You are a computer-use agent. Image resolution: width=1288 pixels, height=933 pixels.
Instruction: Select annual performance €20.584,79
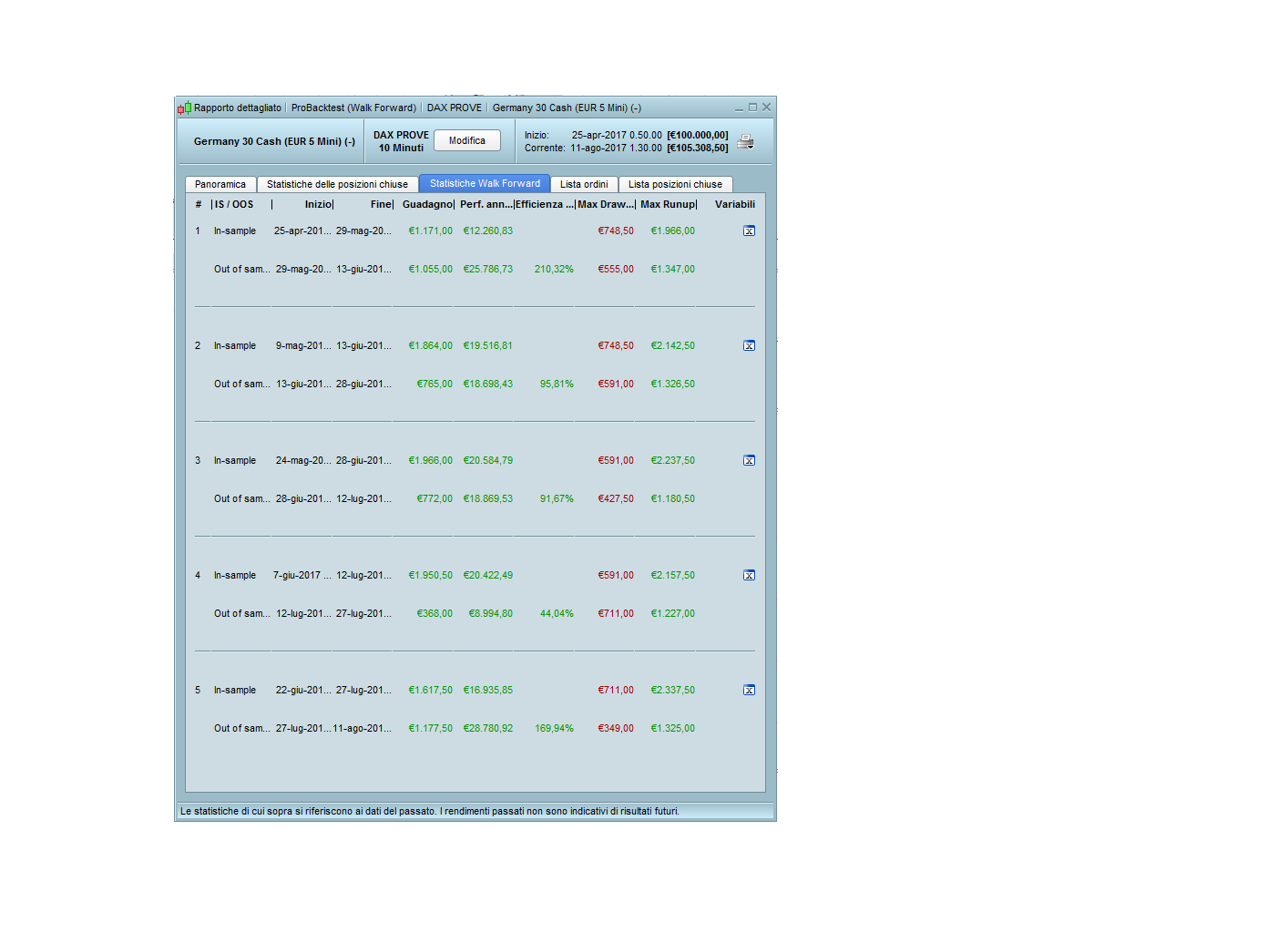[488, 461]
